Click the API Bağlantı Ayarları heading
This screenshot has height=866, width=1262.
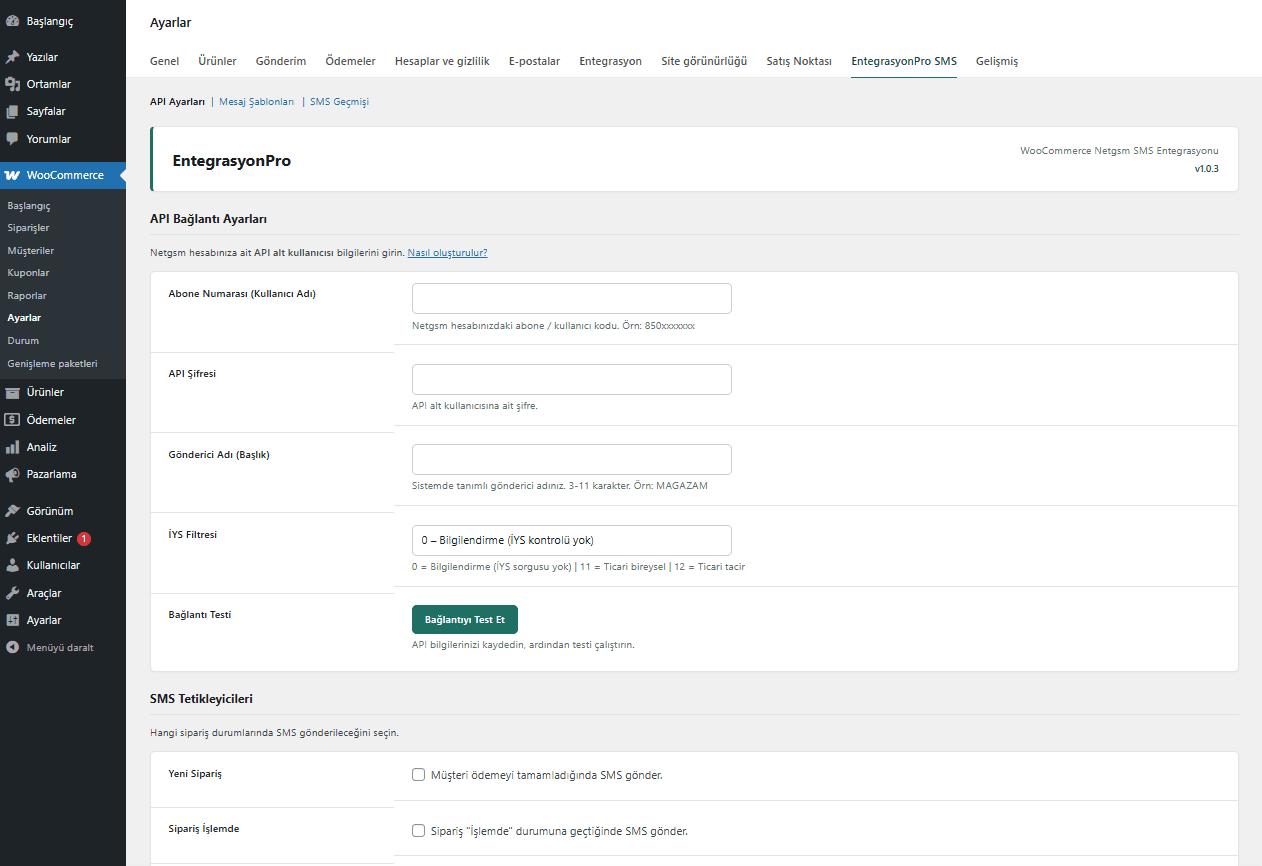[208, 218]
